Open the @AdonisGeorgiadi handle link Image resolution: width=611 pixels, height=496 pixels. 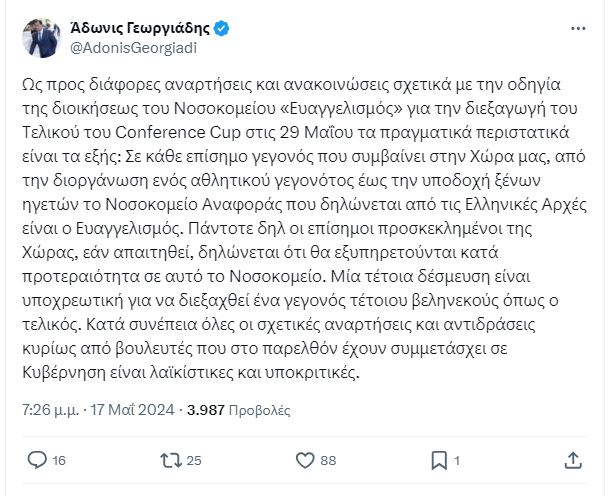128,47
